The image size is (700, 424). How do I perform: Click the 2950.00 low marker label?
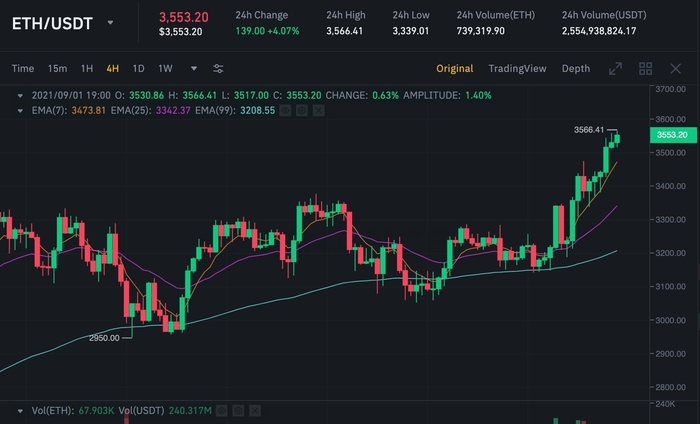click(x=104, y=338)
